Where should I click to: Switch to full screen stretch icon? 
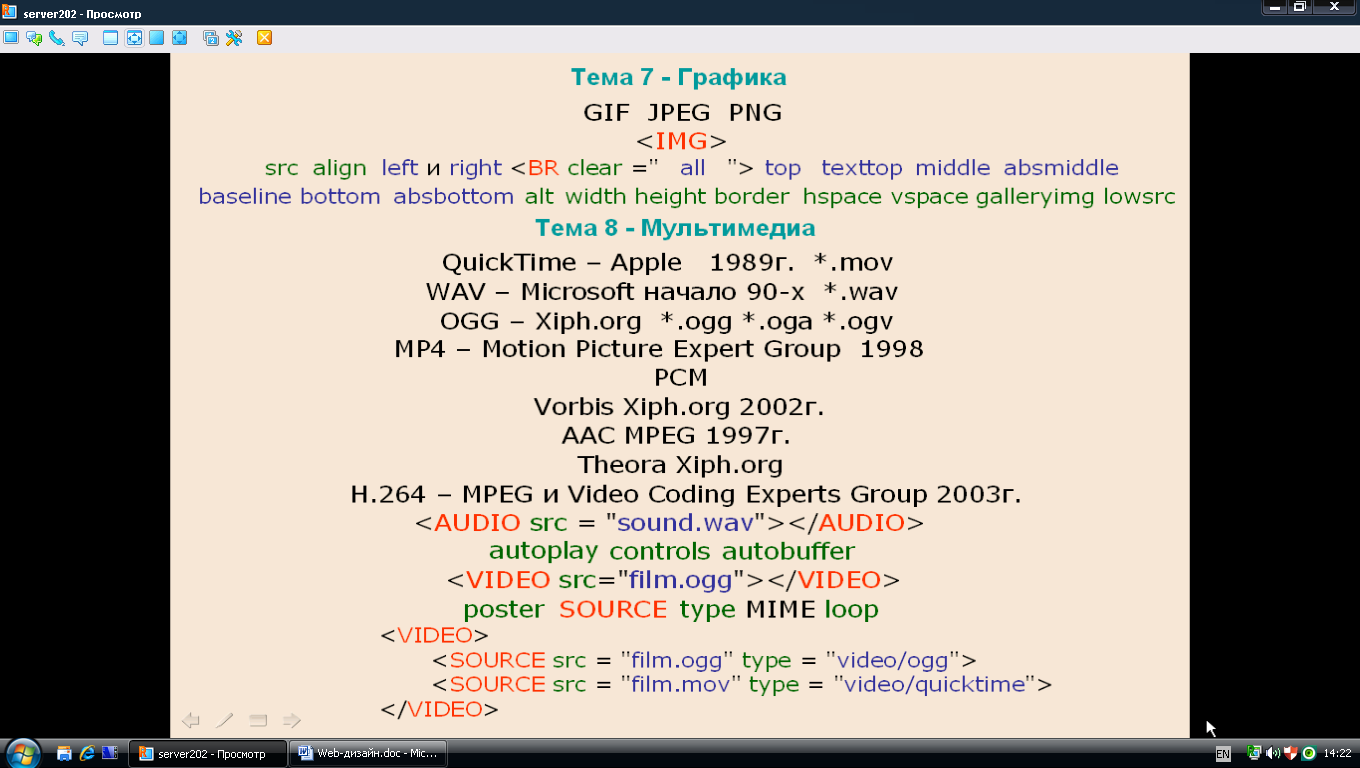180,38
